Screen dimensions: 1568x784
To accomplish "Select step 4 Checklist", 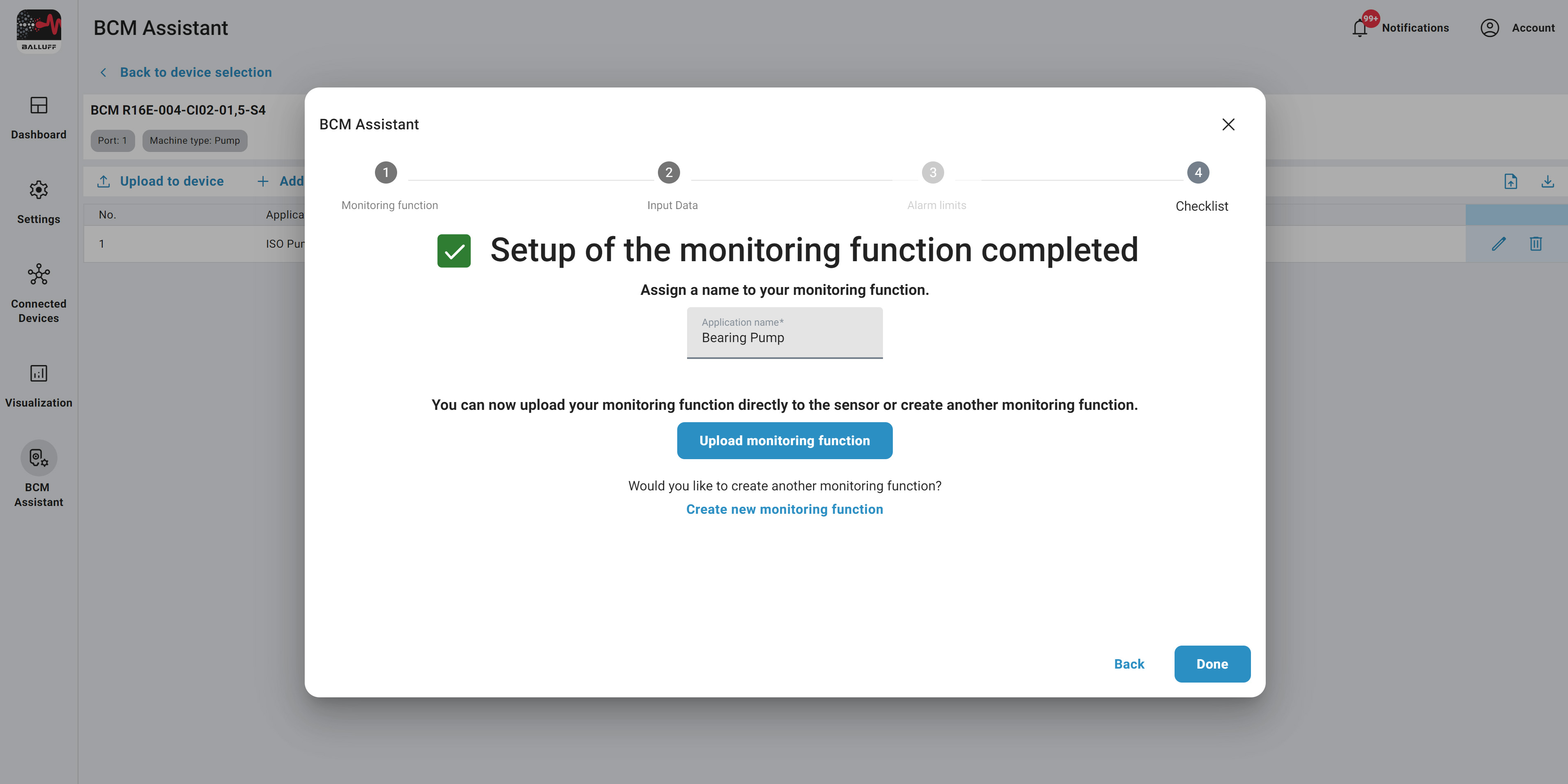I will point(1197,173).
